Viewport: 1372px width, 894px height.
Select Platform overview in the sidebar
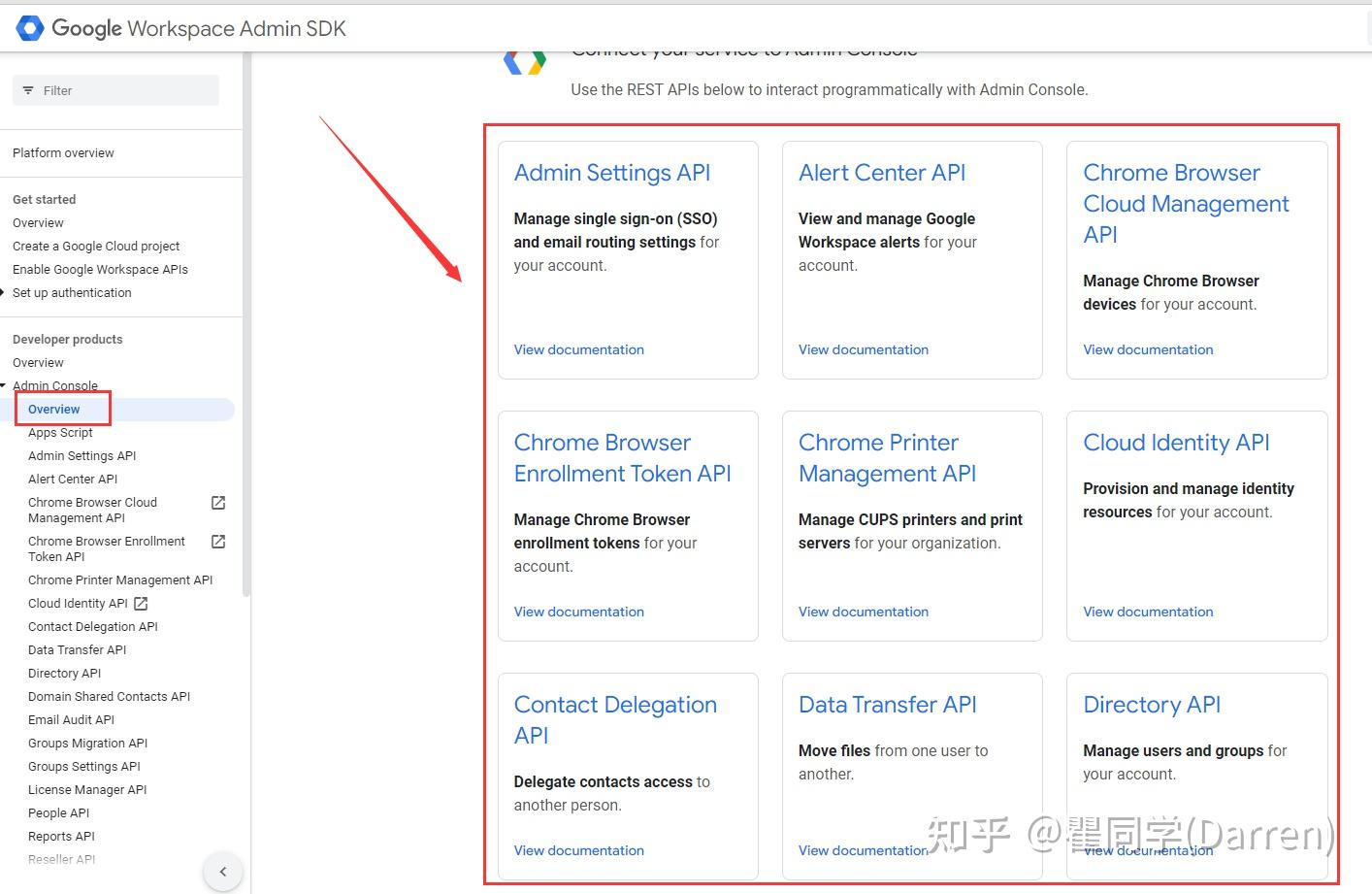pyautogui.click(x=63, y=152)
